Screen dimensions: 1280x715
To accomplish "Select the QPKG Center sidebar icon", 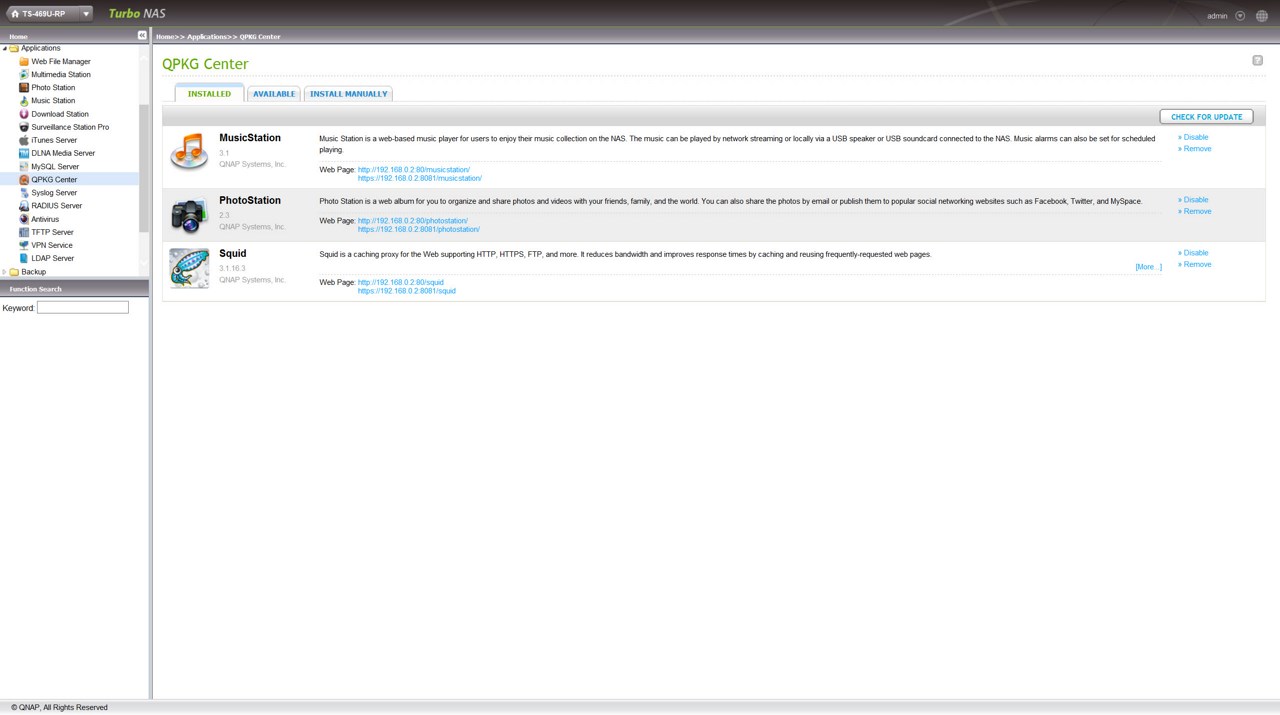I will point(24,180).
